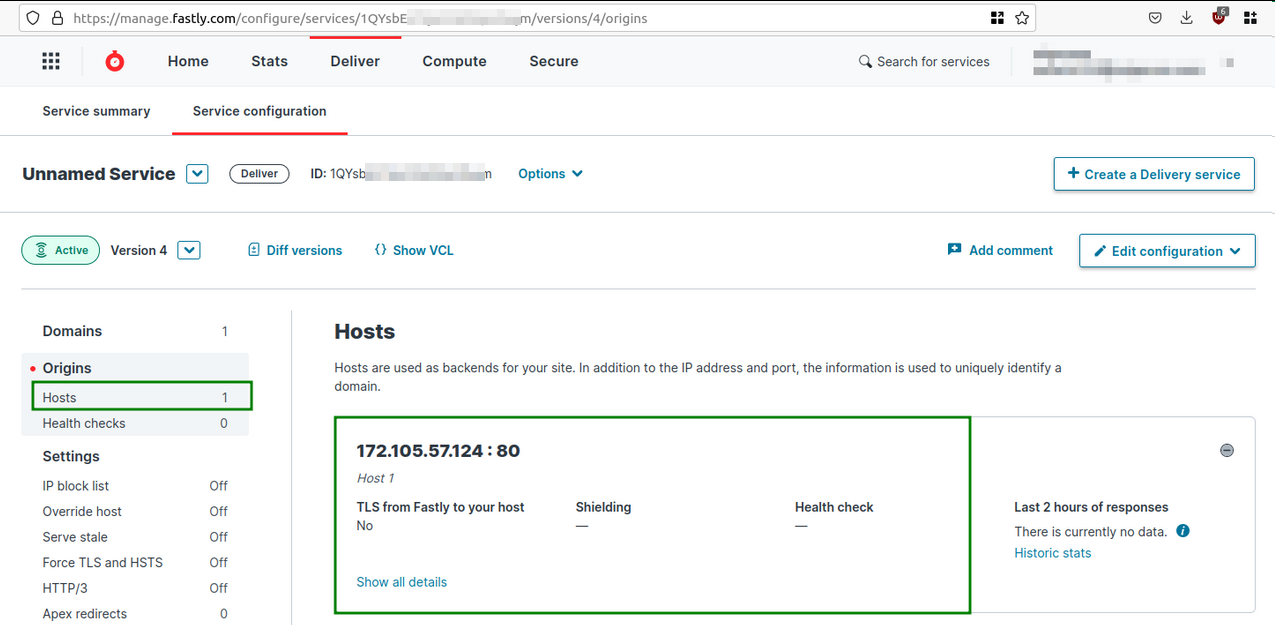Viewport: 1275px width, 625px height.
Task: Open Diff versions via its document icon
Action: tap(254, 249)
